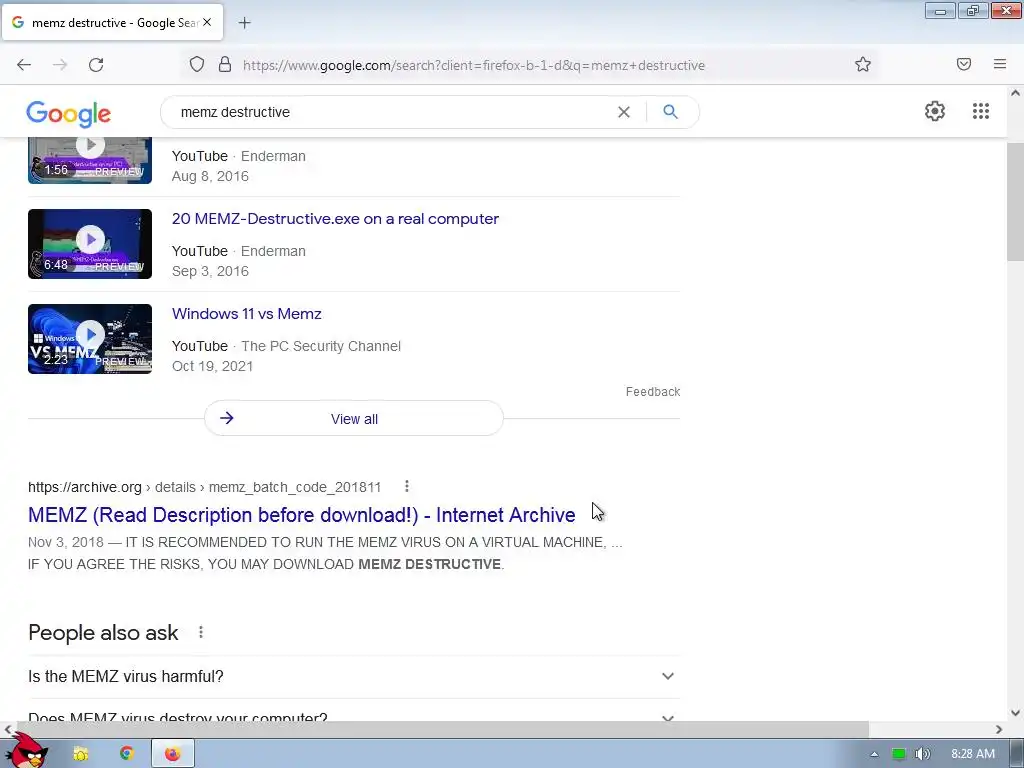Select the memz destructive Google Search tab

112,22
